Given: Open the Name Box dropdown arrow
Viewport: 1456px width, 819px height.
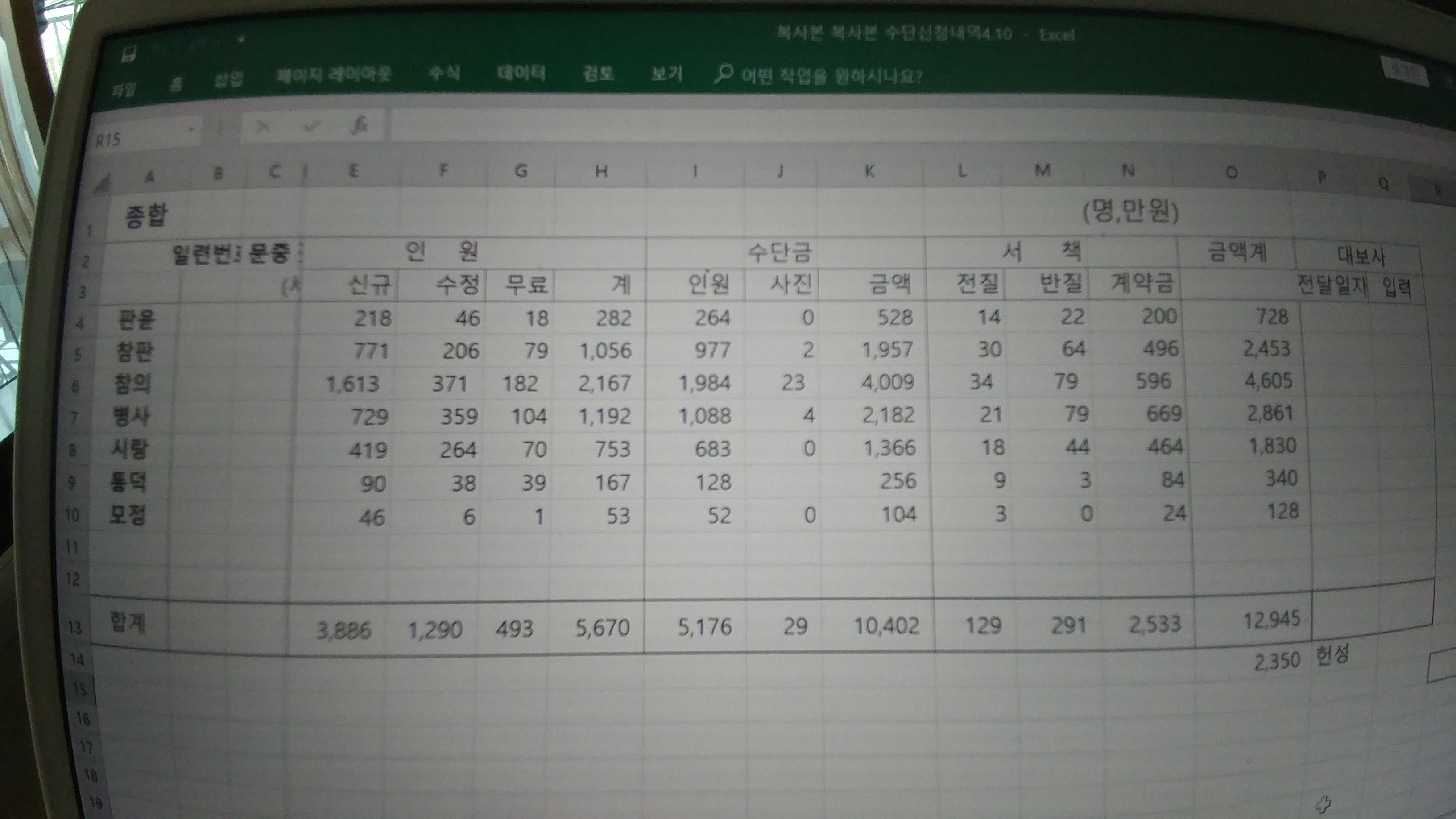Looking at the screenshot, I should (192, 131).
